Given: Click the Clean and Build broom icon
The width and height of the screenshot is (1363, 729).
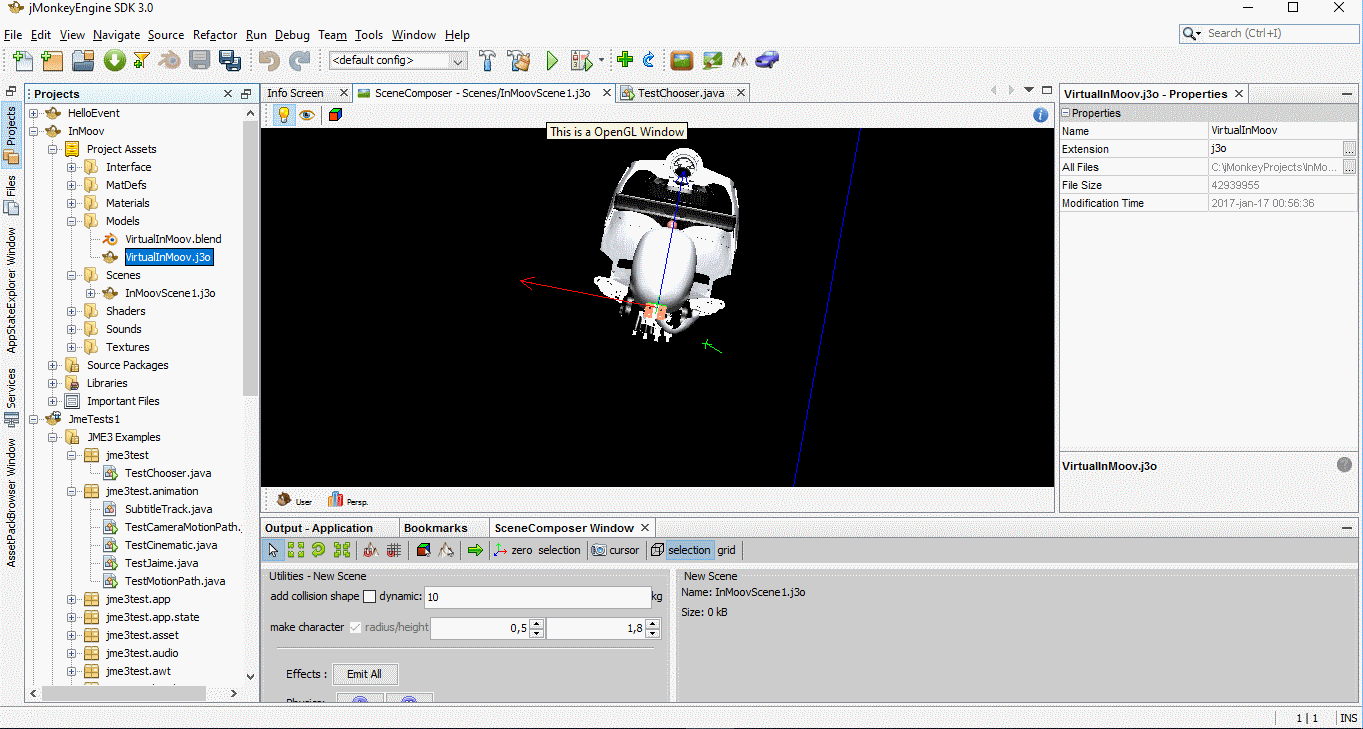Looking at the screenshot, I should [519, 60].
